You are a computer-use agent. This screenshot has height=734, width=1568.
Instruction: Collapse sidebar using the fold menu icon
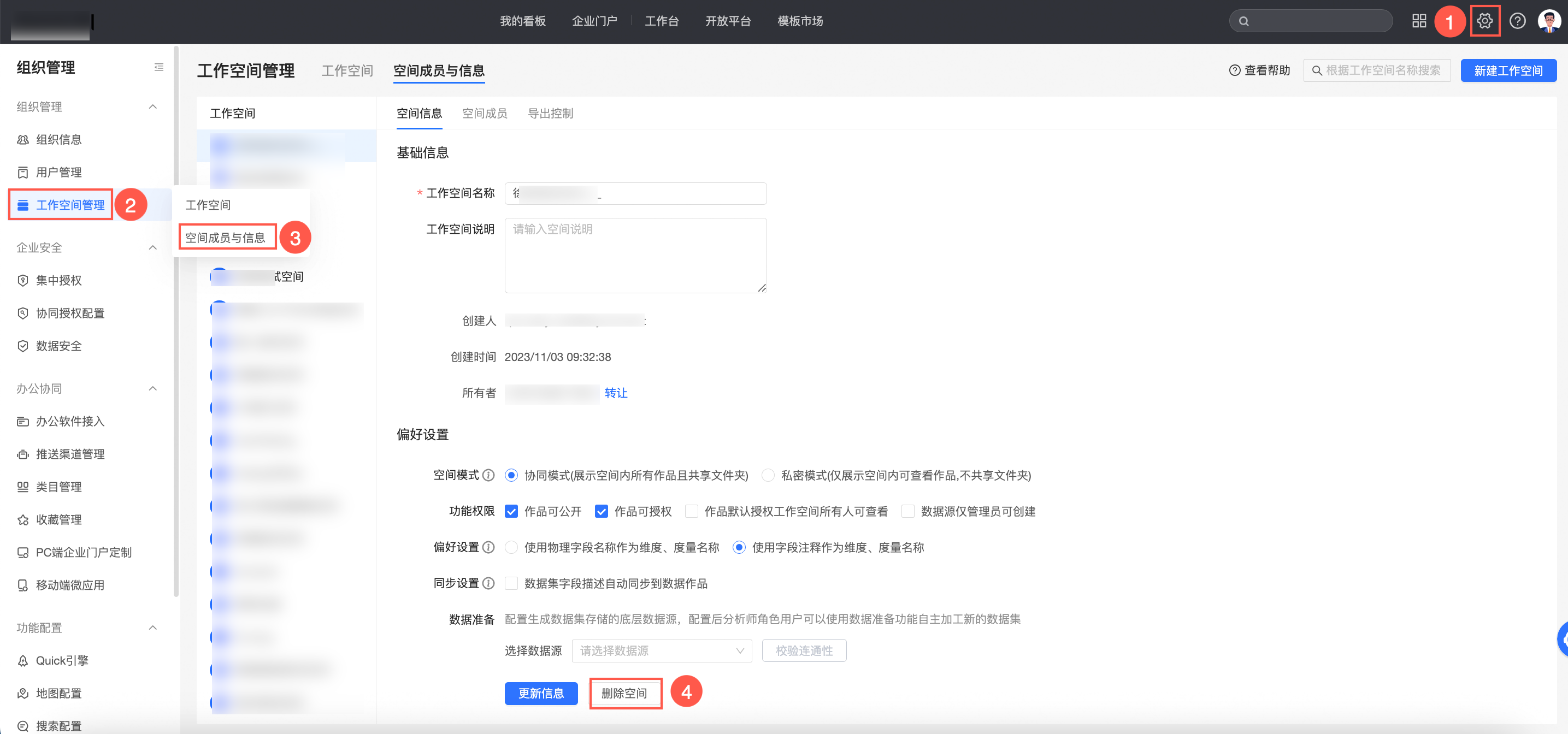click(159, 68)
